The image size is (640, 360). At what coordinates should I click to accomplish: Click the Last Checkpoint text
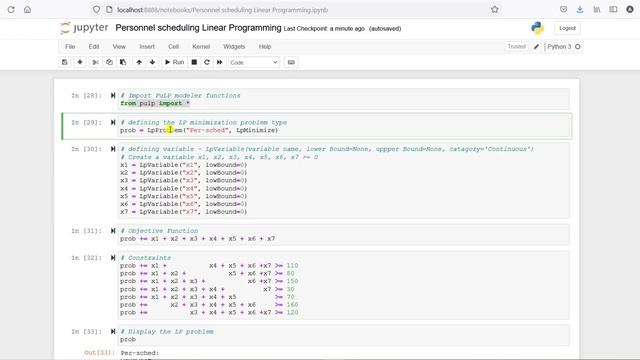pos(324,29)
